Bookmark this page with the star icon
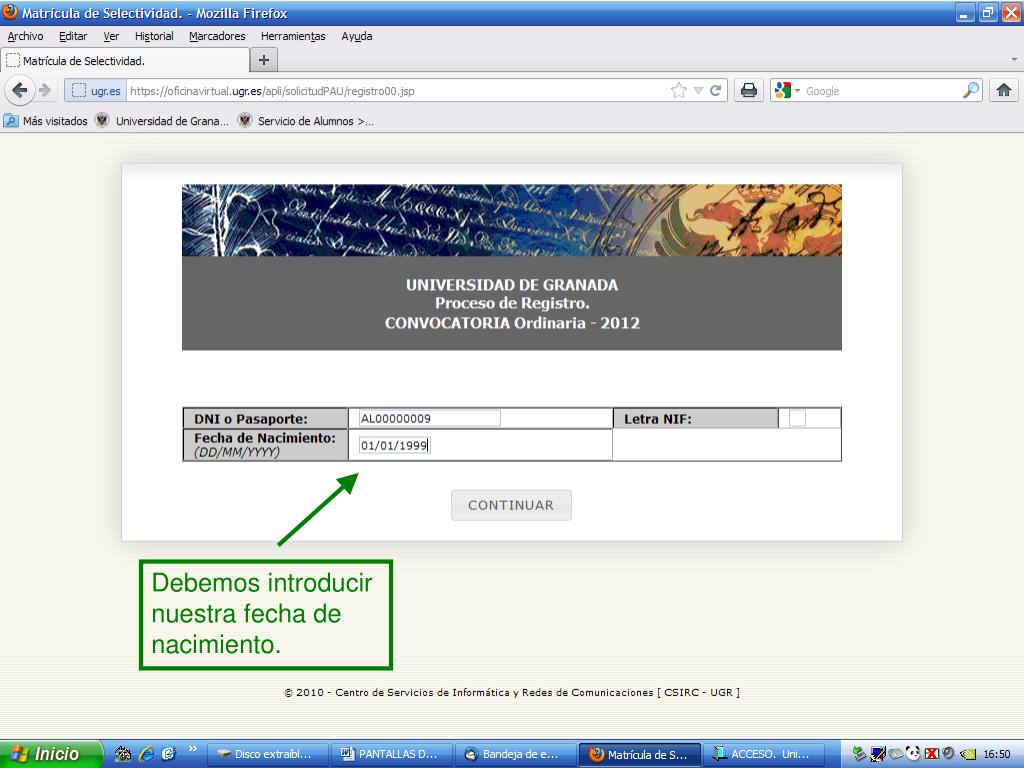 (679, 91)
